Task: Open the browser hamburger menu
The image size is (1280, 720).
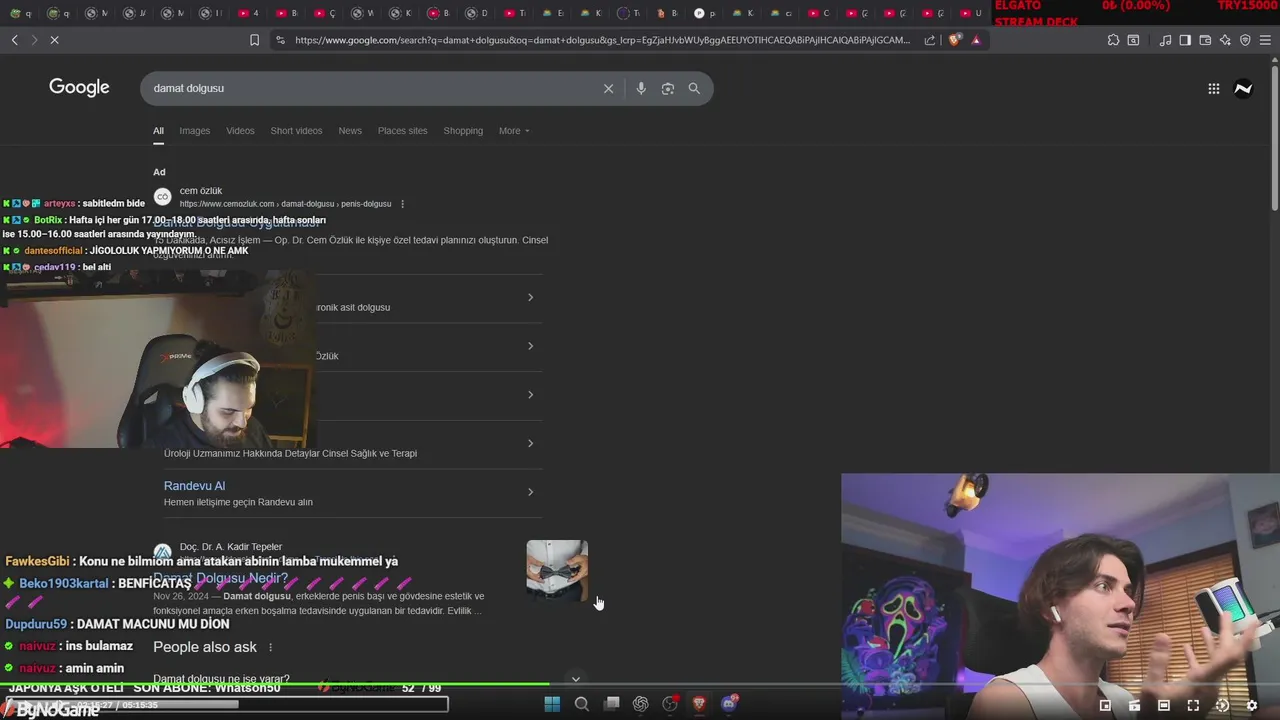Action: 1265,40
